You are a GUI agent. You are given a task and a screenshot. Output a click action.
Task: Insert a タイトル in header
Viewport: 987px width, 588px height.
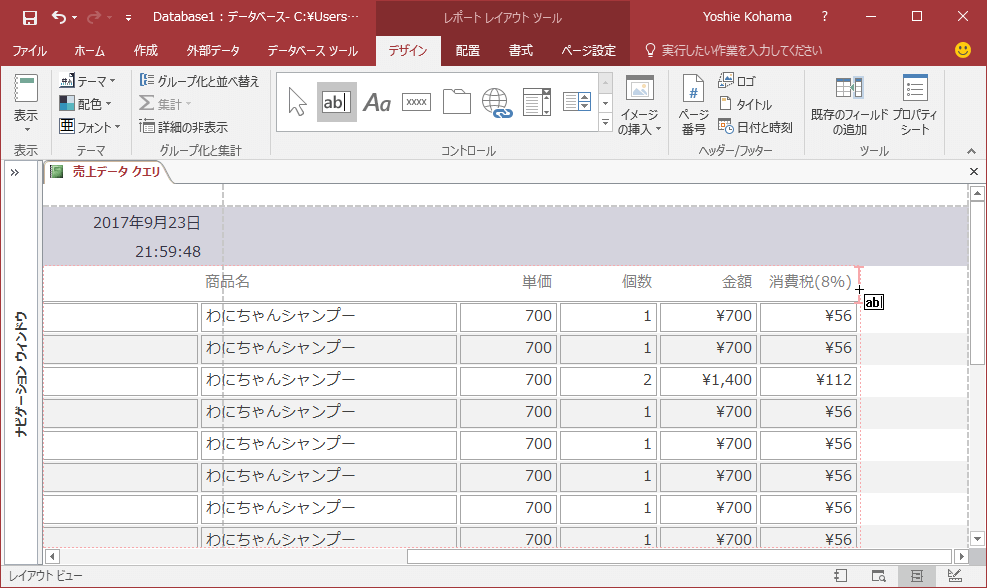coord(745,104)
